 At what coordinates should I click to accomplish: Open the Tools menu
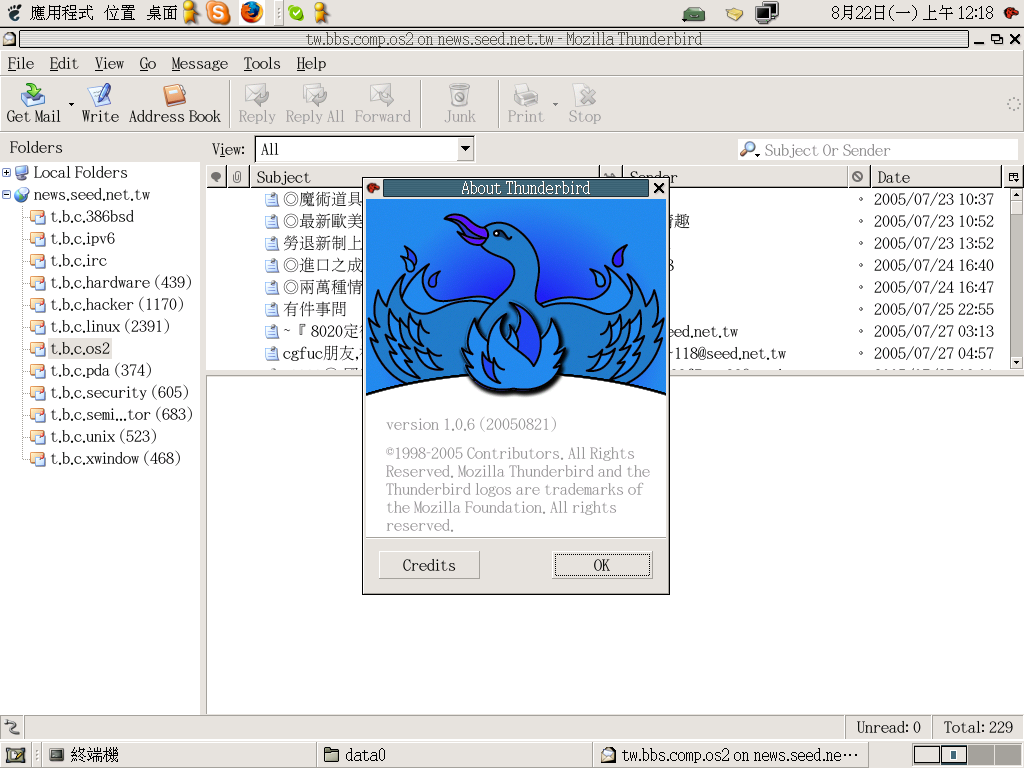(x=262, y=63)
